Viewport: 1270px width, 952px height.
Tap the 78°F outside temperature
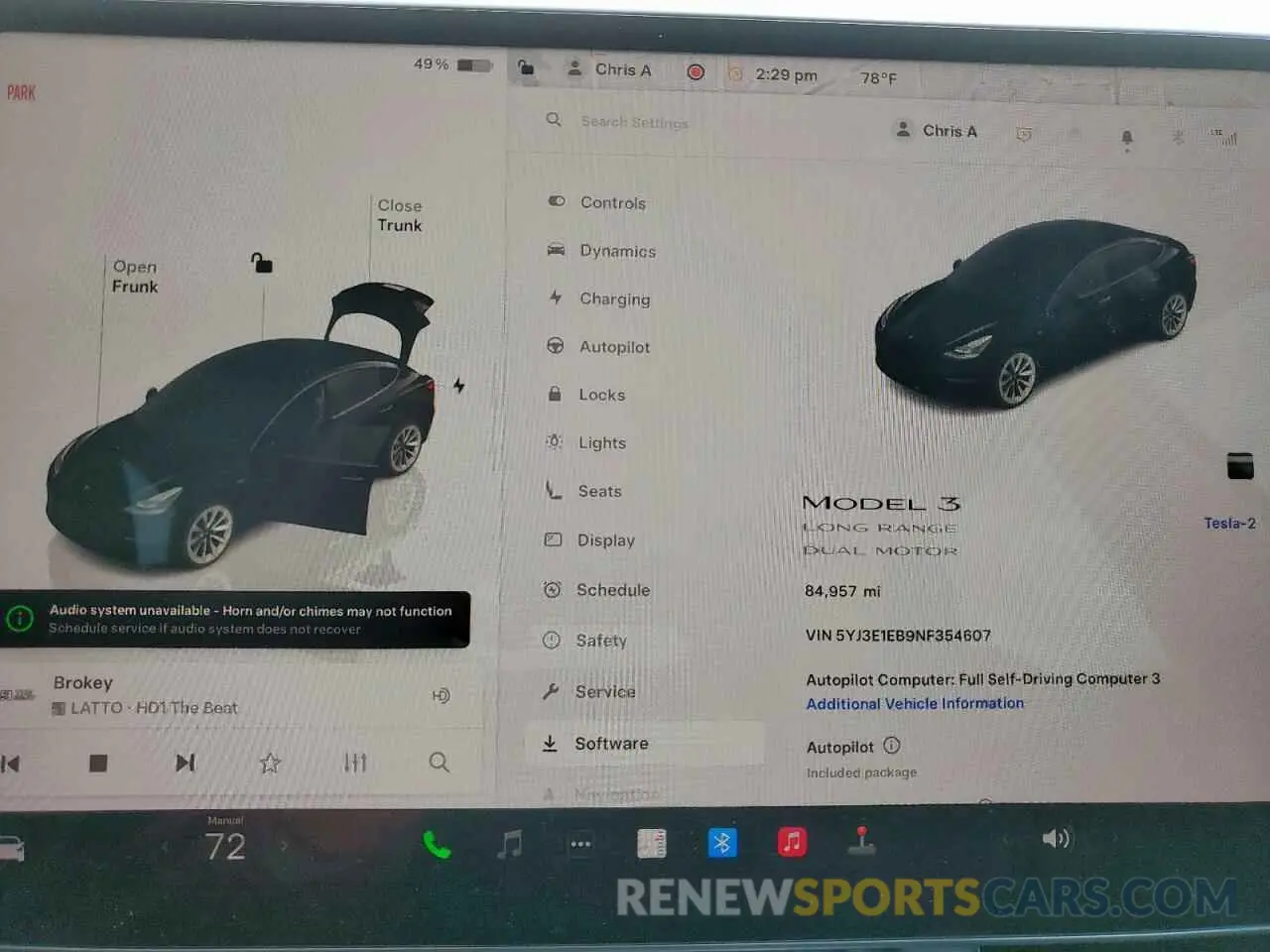[x=878, y=77]
